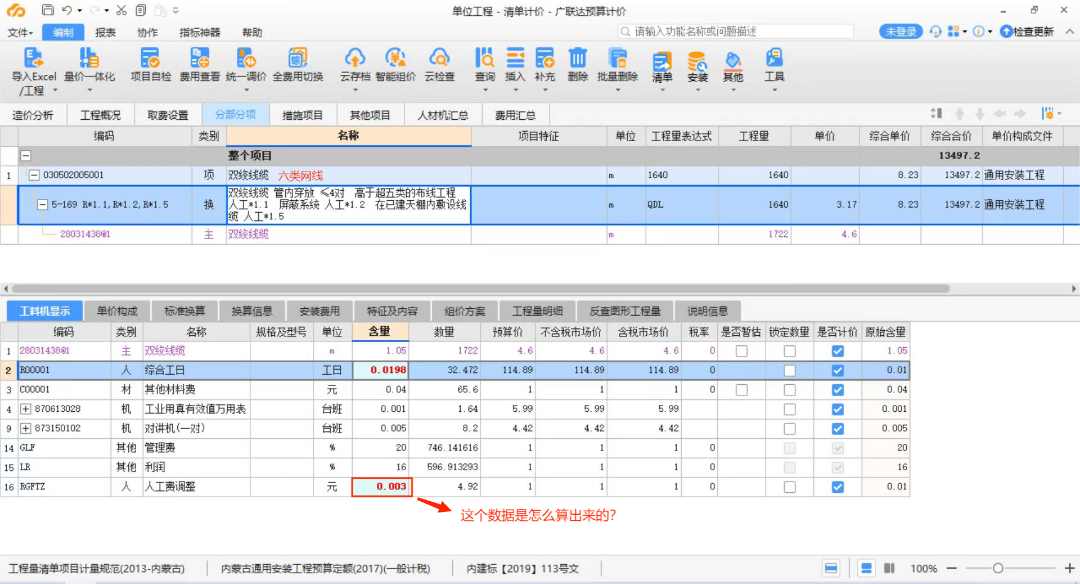Expand the 873150102 对讲机 row
Viewport: 1080px width, 584px height.
(x=25, y=428)
